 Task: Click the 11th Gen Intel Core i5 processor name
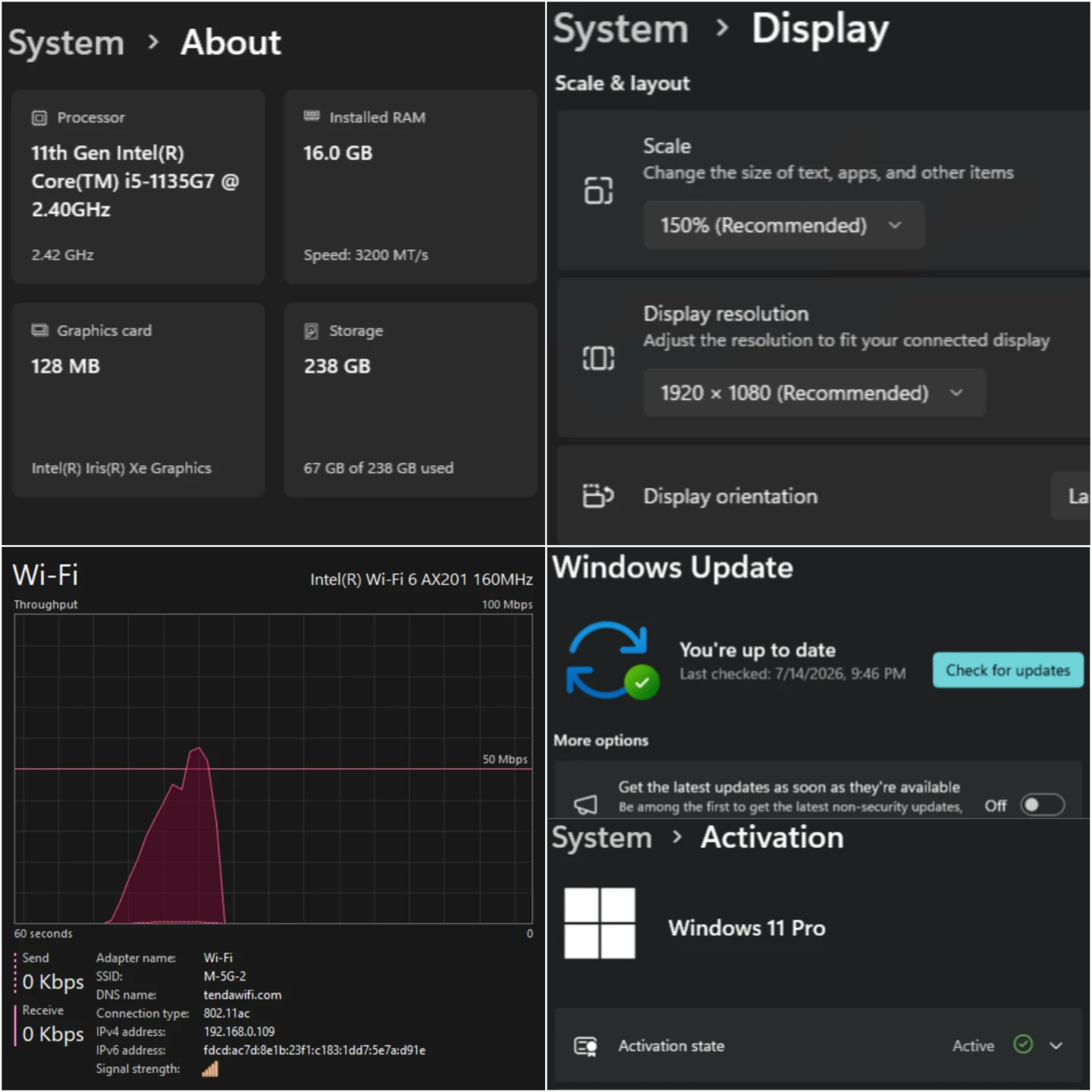135,181
